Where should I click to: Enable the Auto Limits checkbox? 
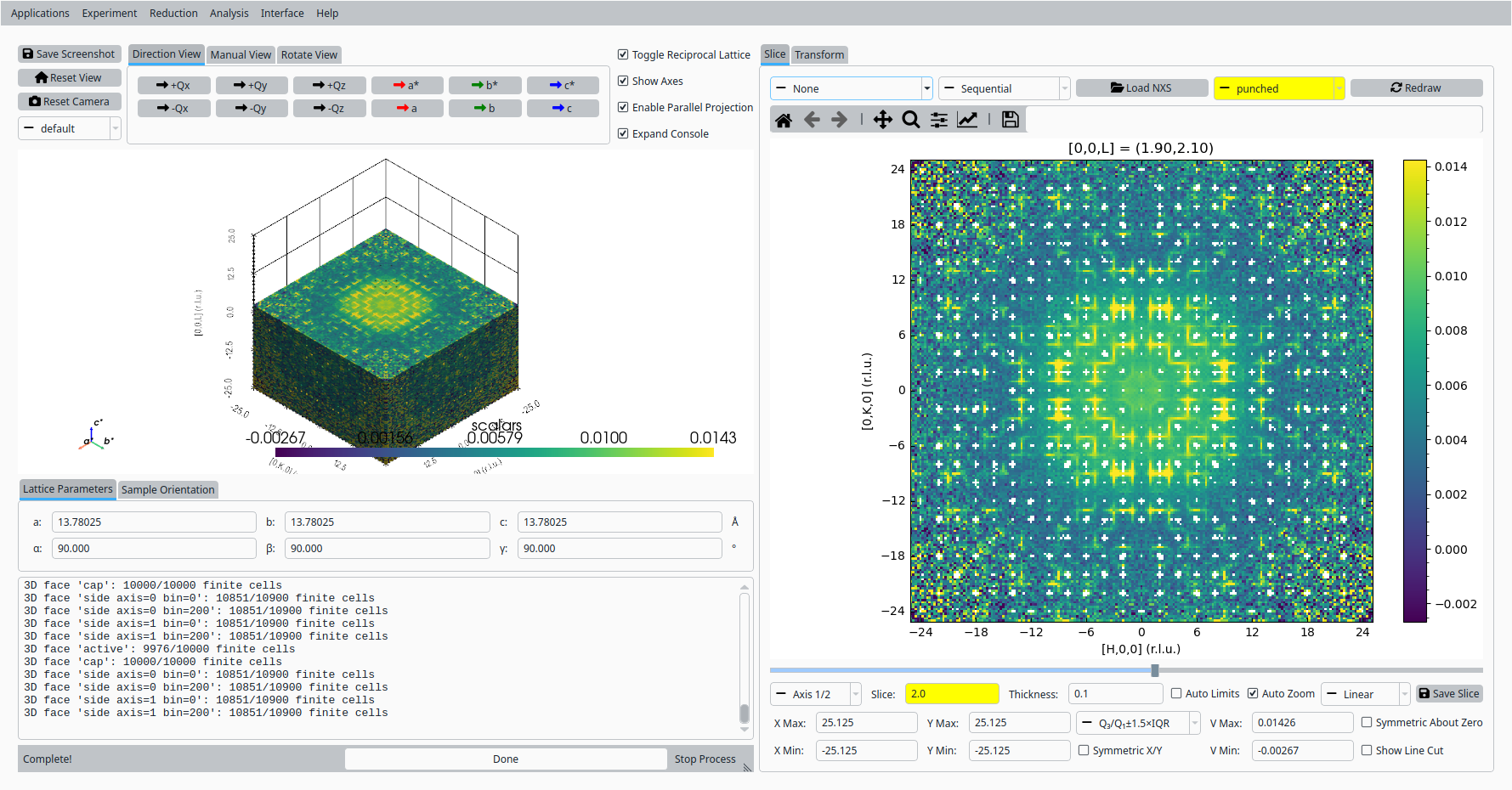1176,693
